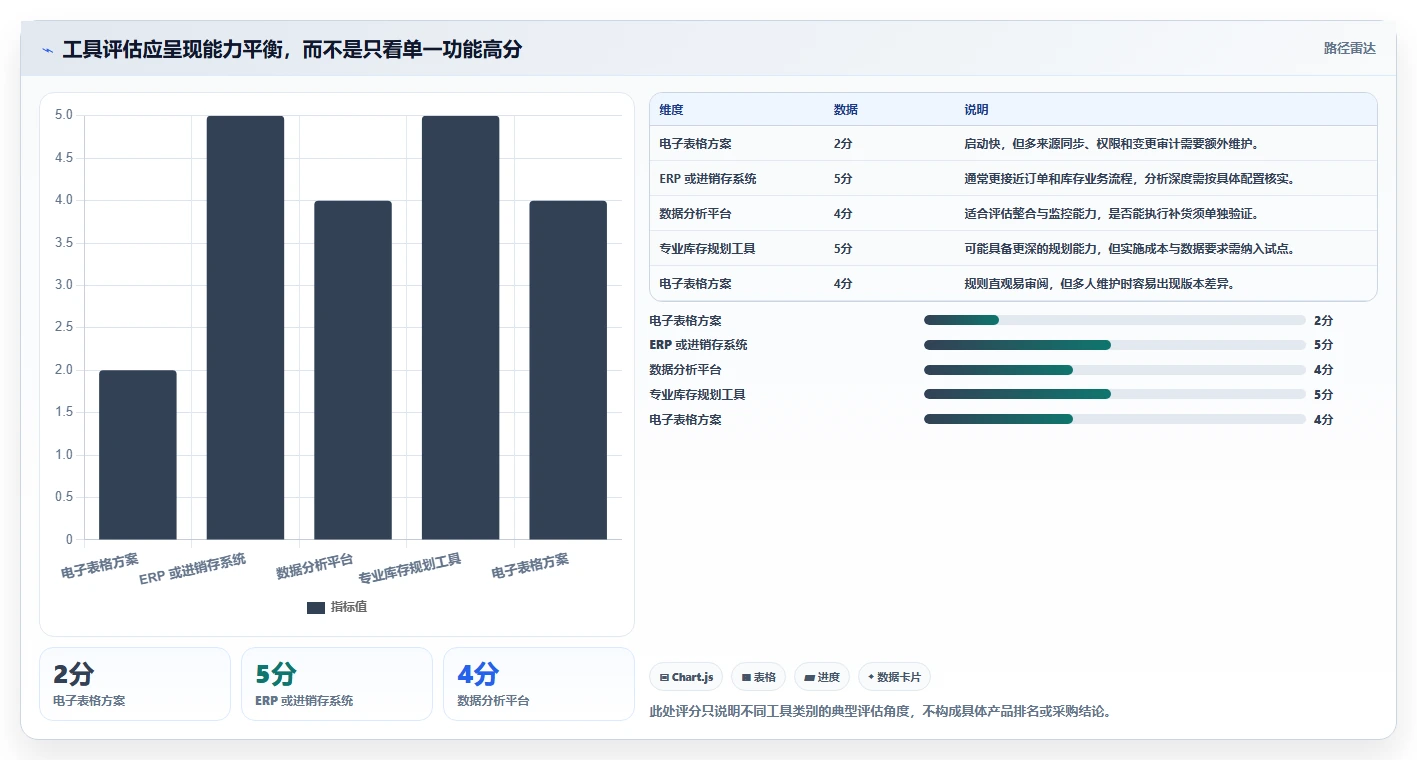The image size is (1417, 760).
Task: Click the 专业库存规划工具 progress bar
Action: pyautogui.click(x=1115, y=394)
